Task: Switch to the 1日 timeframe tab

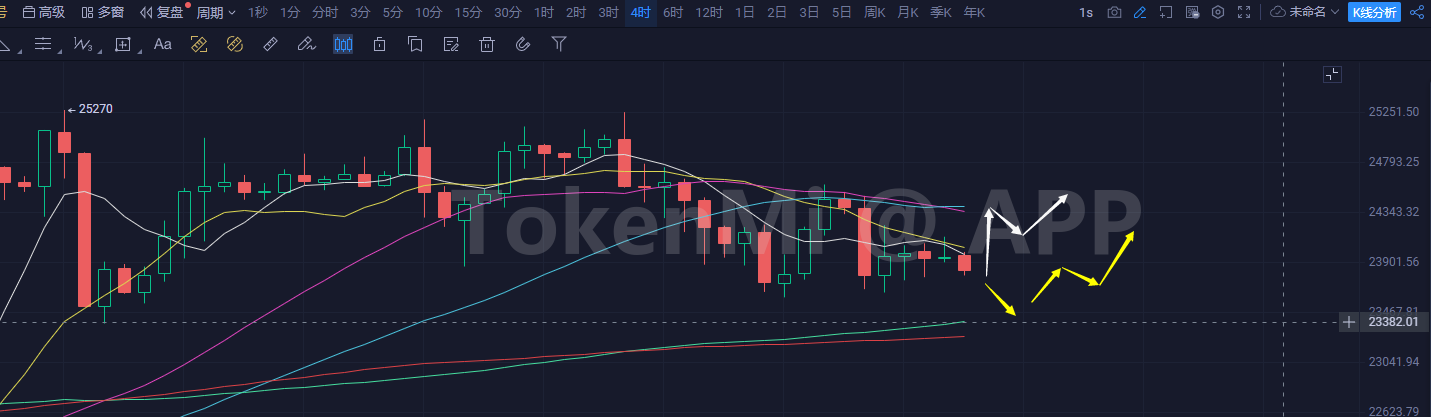Action: click(744, 13)
